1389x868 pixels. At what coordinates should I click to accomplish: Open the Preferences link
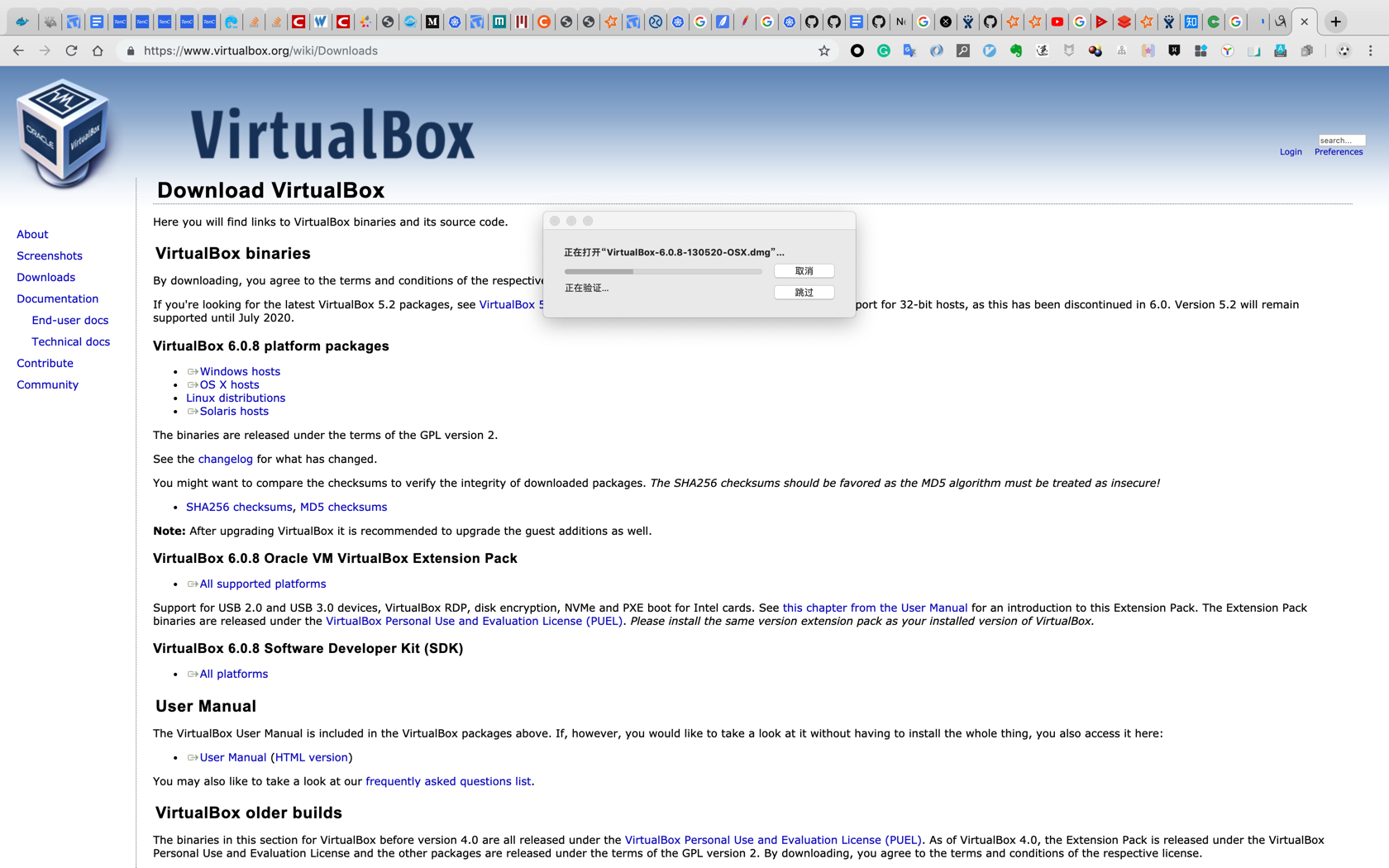tap(1339, 152)
